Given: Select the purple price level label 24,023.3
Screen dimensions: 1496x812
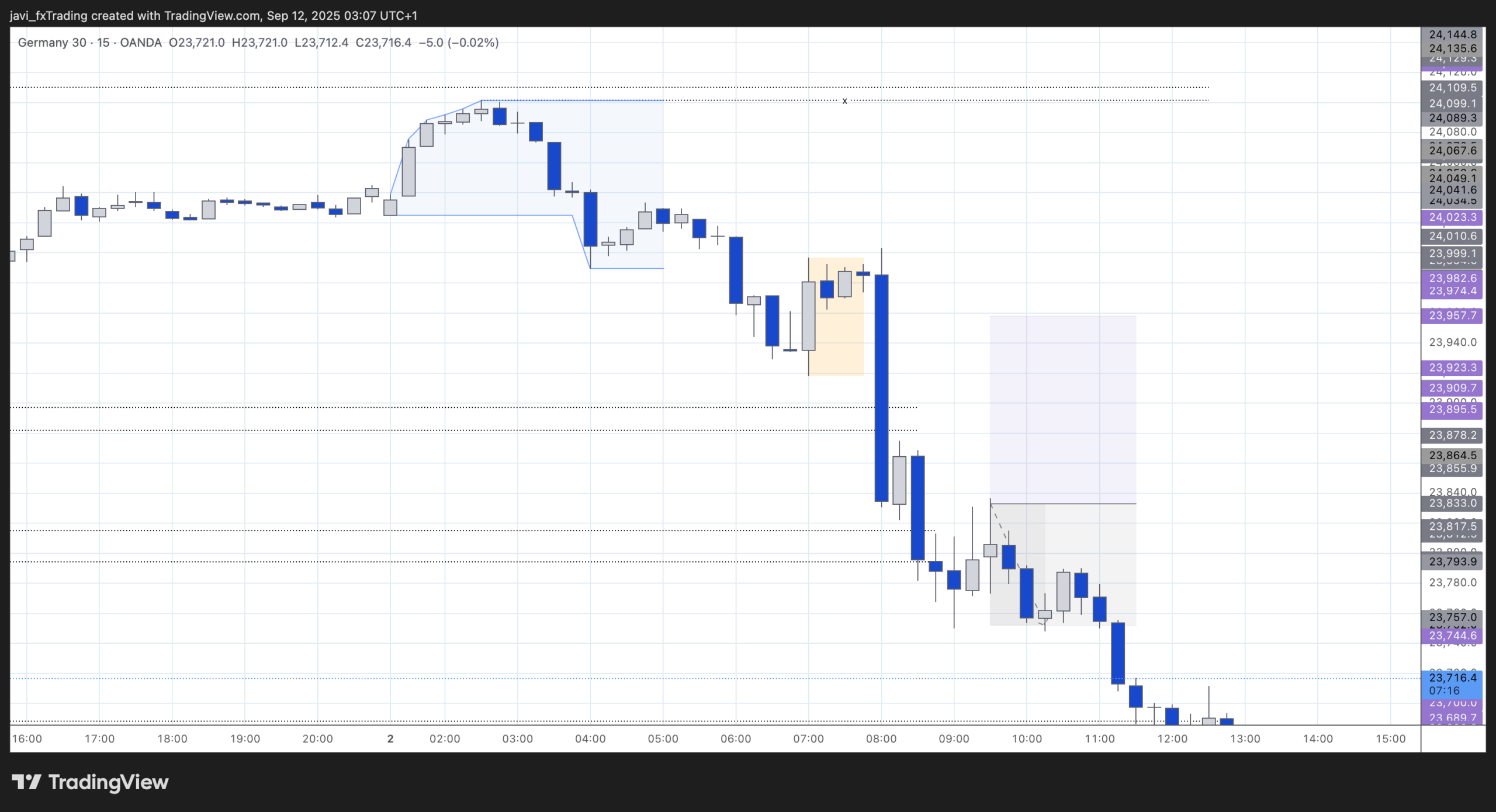Looking at the screenshot, I should pos(1453,218).
